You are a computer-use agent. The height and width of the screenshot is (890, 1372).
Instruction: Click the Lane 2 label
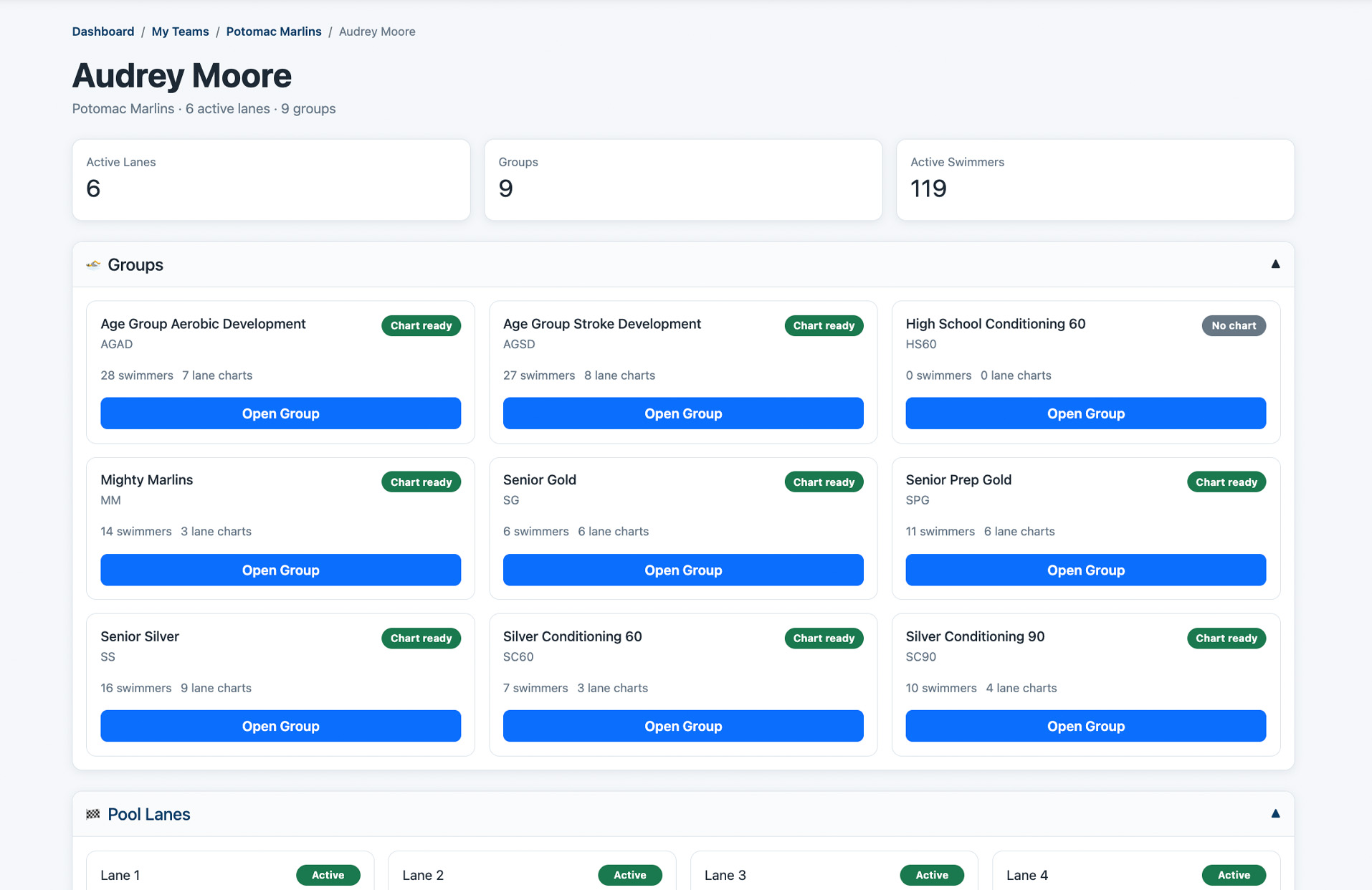(423, 875)
